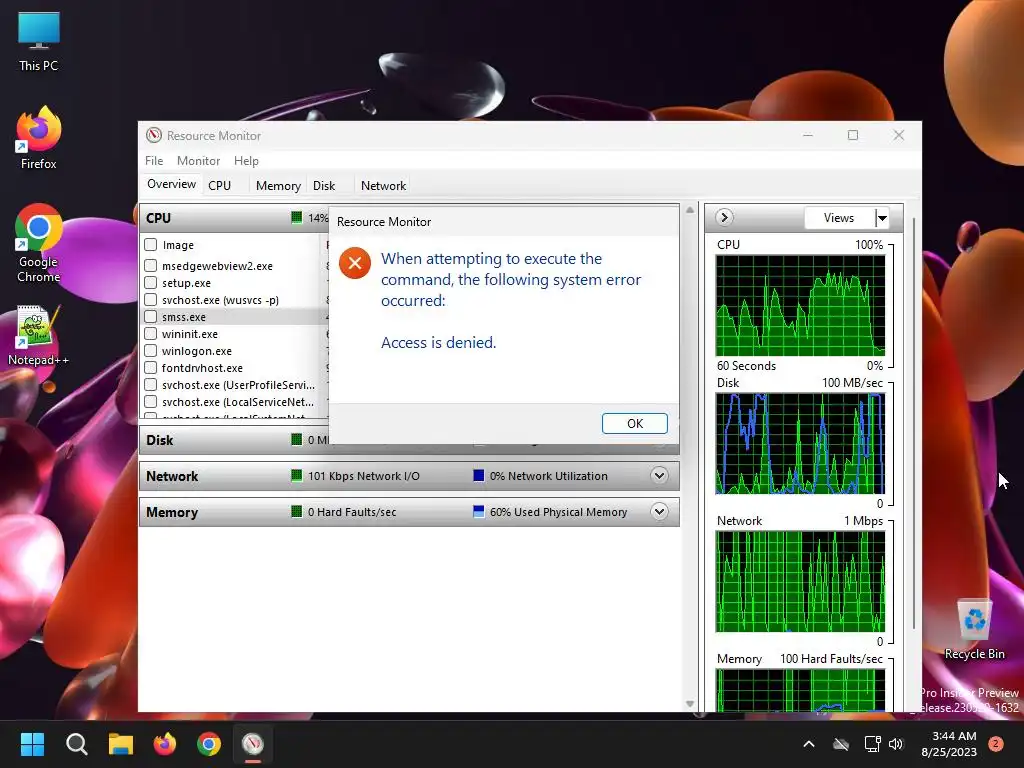The height and width of the screenshot is (768, 1024).
Task: Click the Views button
Action: click(839, 218)
